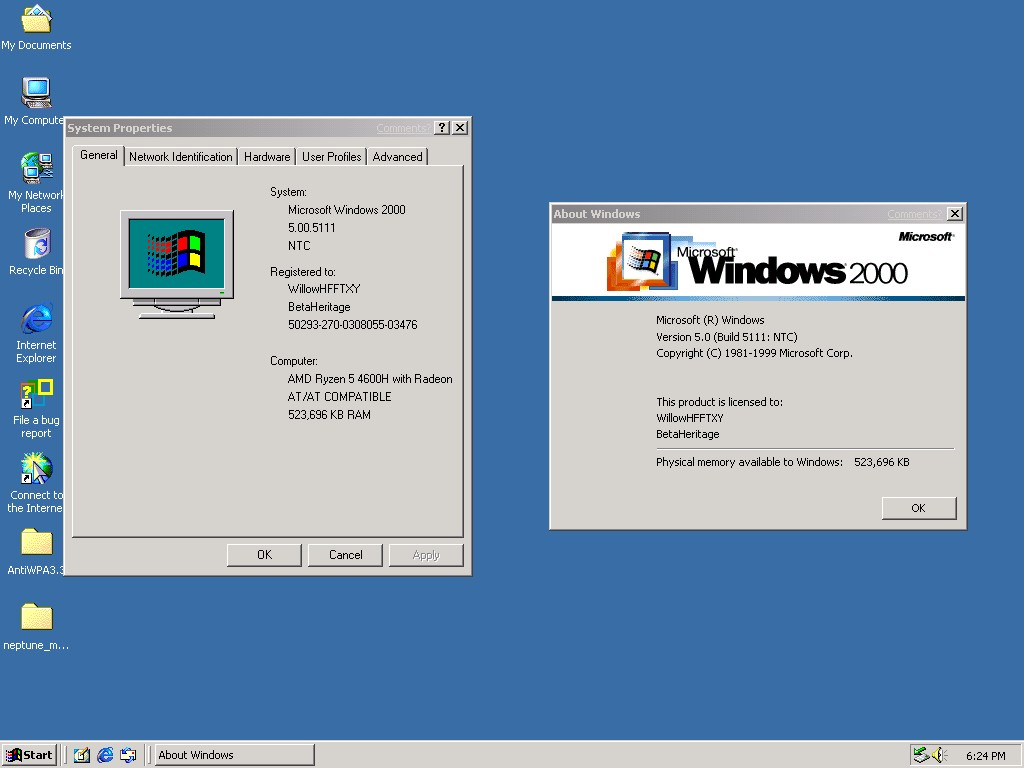Close the System Properties dialog
Viewport: 1024px width, 768px height.
pos(460,128)
